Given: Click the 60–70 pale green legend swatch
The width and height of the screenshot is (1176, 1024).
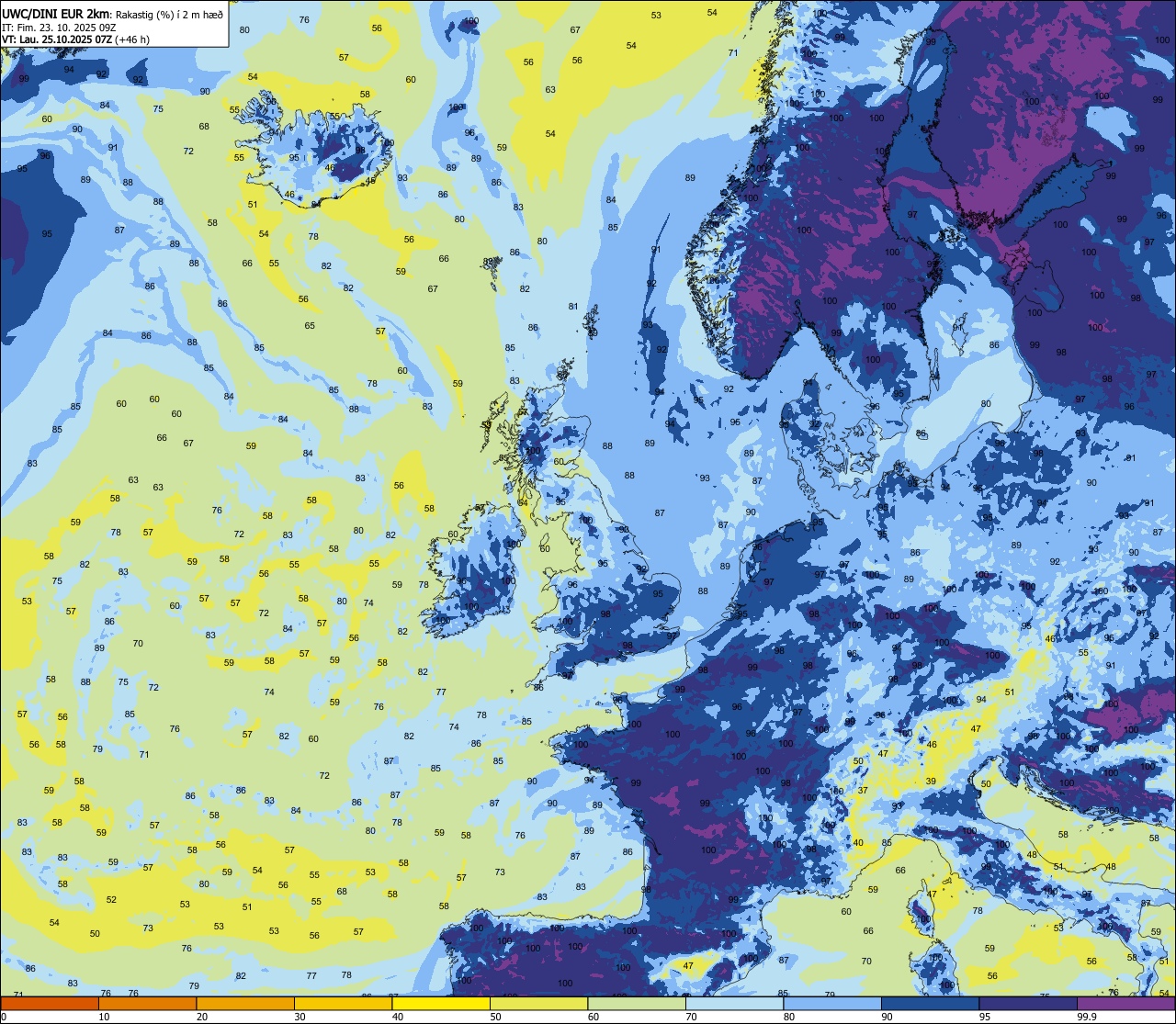Looking at the screenshot, I should pyautogui.click(x=637, y=1003).
